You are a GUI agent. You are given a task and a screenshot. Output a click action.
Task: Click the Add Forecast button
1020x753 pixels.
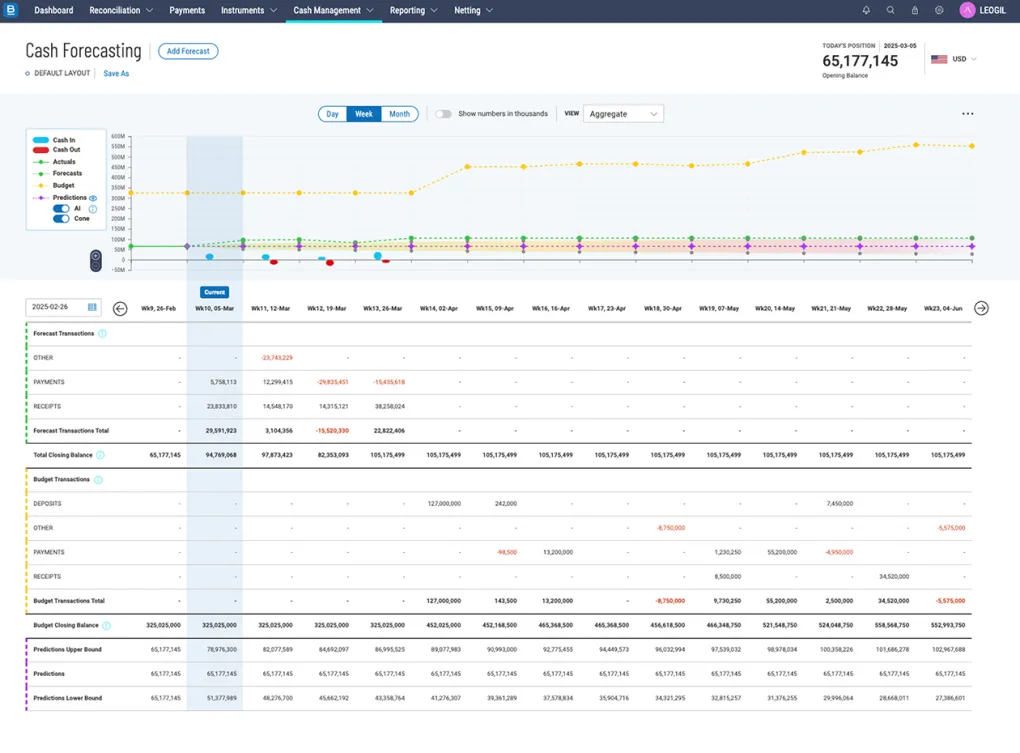[188, 51]
